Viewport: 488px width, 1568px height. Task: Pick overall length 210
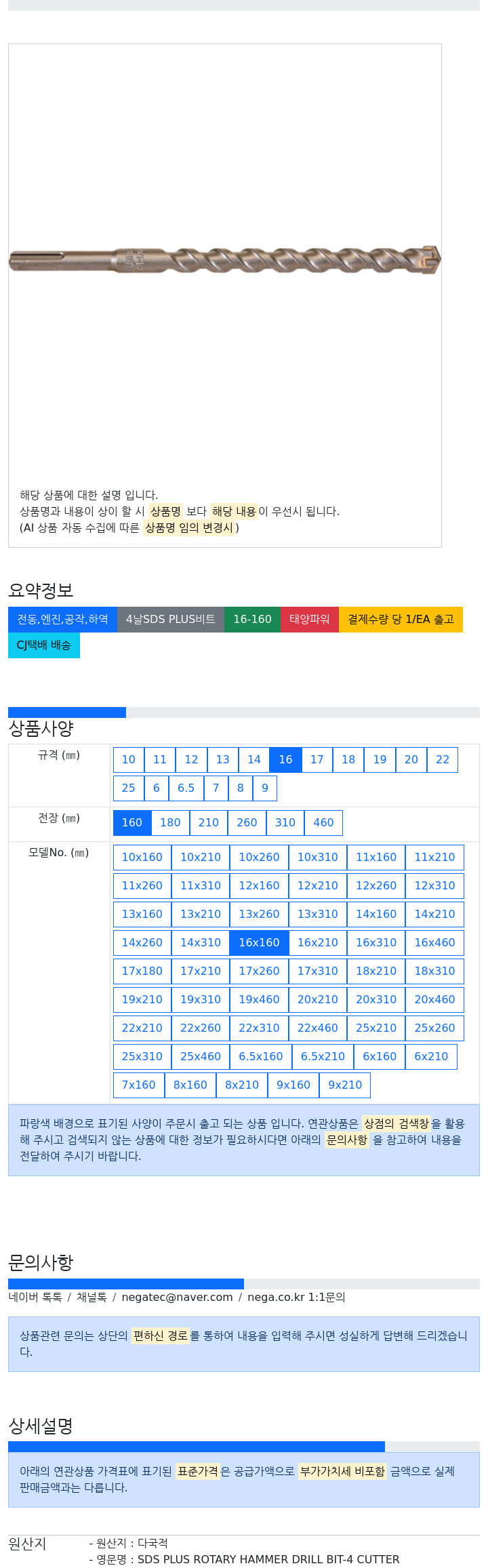[x=209, y=823]
